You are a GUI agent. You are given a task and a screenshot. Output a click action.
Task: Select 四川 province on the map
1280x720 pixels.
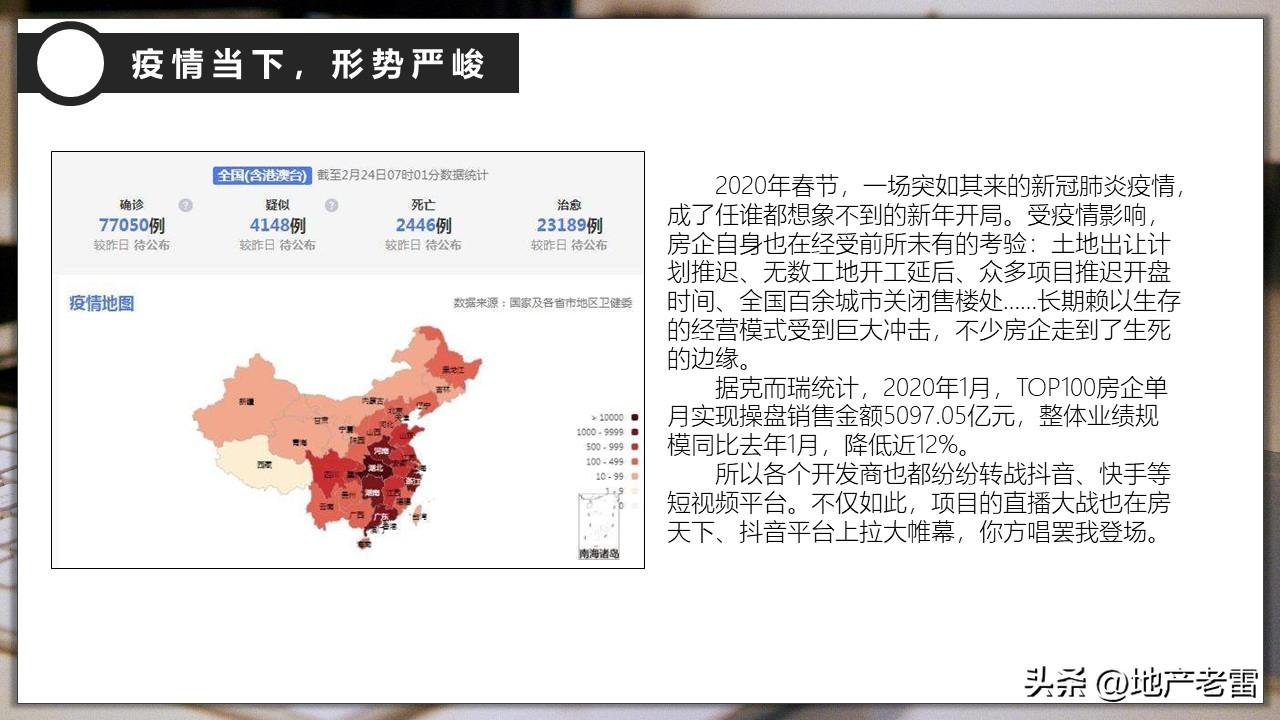(x=330, y=474)
